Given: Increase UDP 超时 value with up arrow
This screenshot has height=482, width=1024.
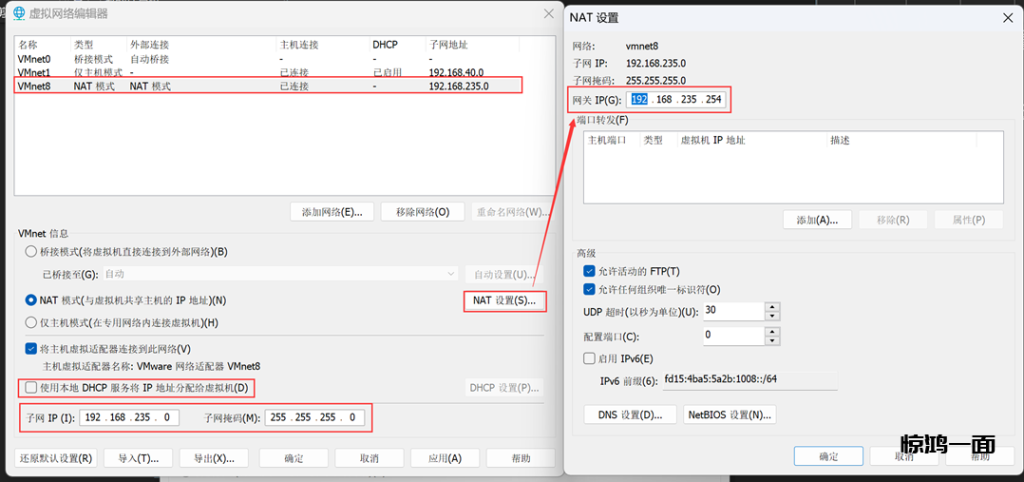Looking at the screenshot, I should (771, 307).
